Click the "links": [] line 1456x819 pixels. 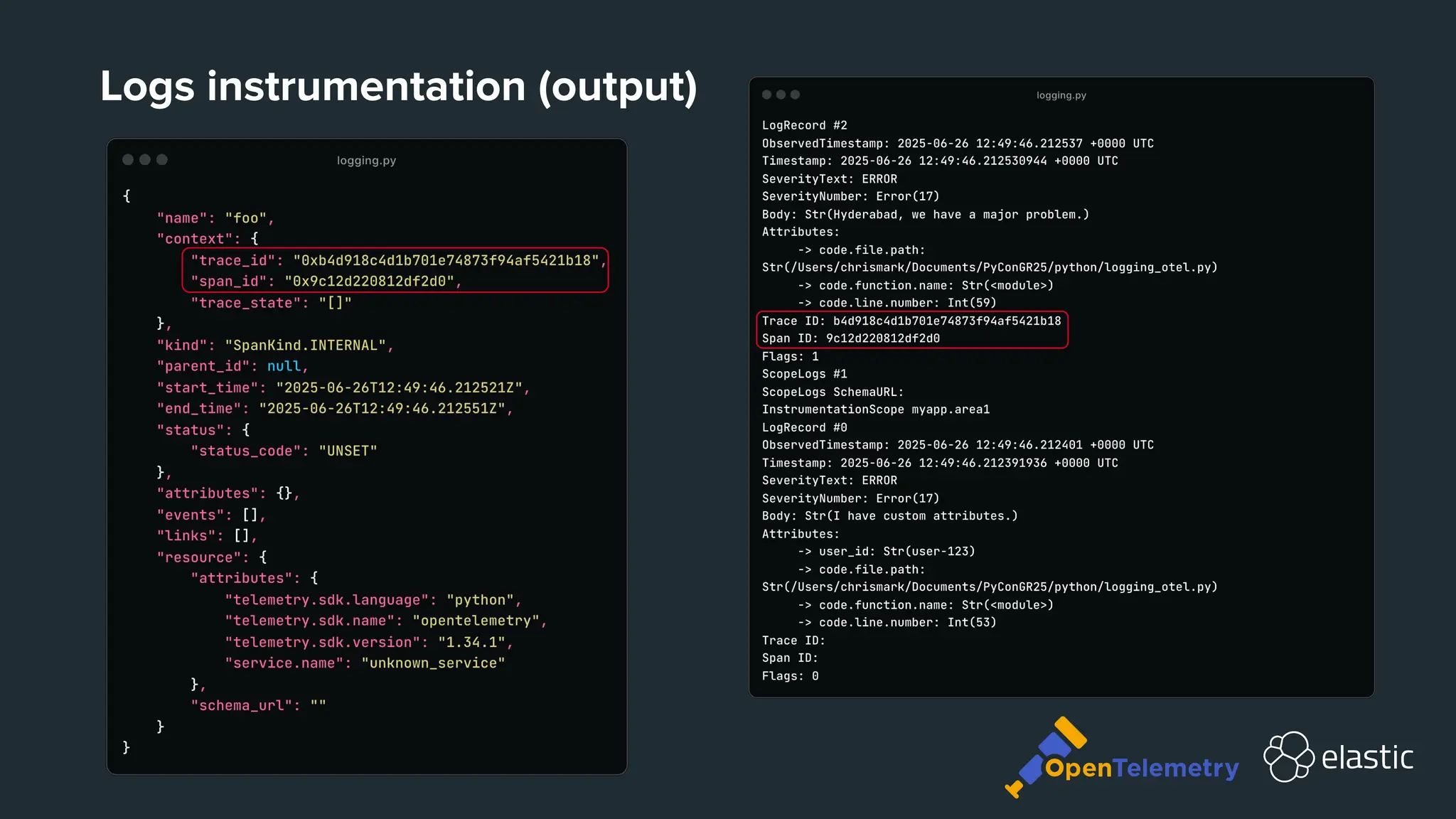pos(207,535)
